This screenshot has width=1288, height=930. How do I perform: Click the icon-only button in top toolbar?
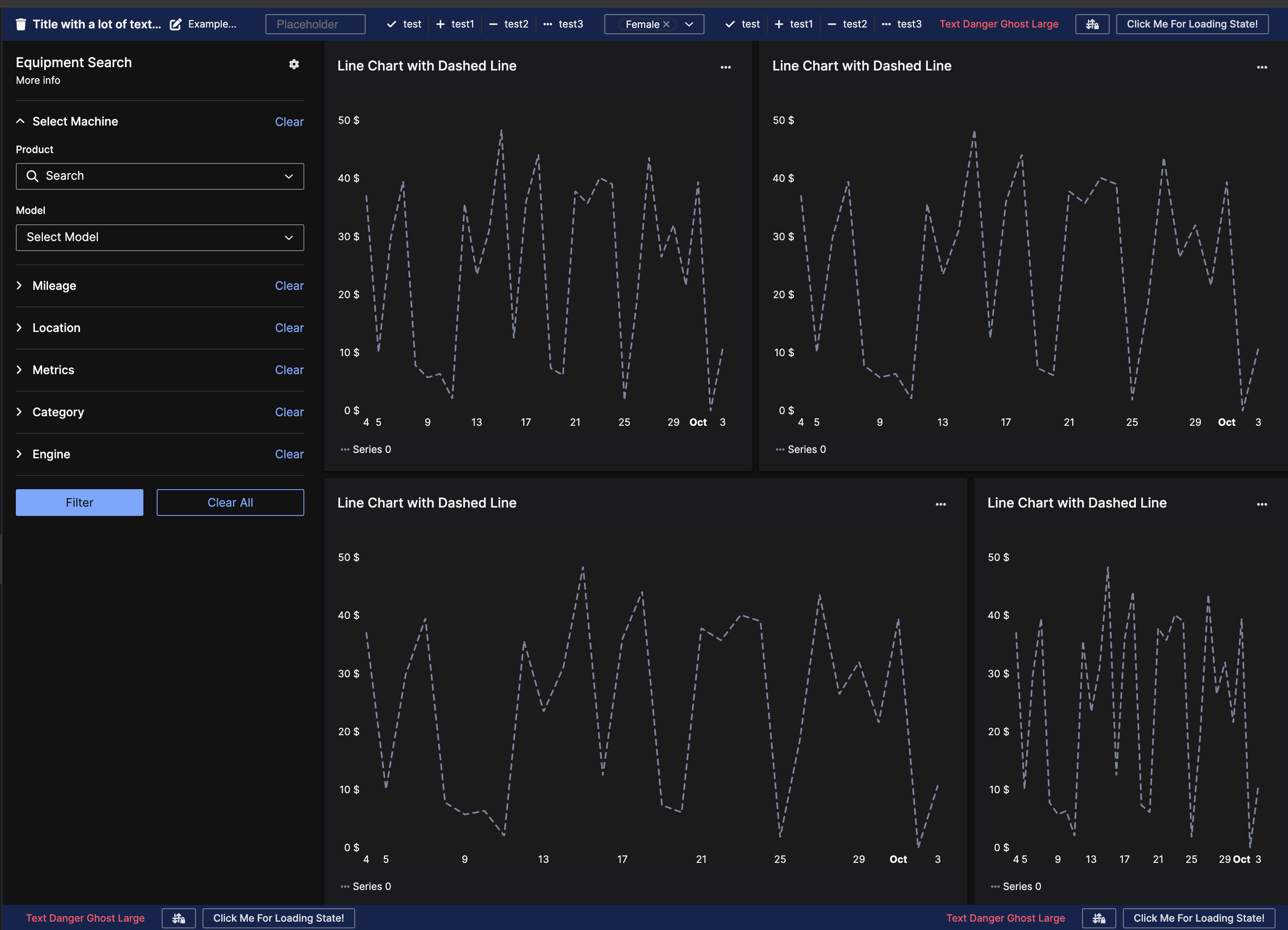coord(1092,24)
